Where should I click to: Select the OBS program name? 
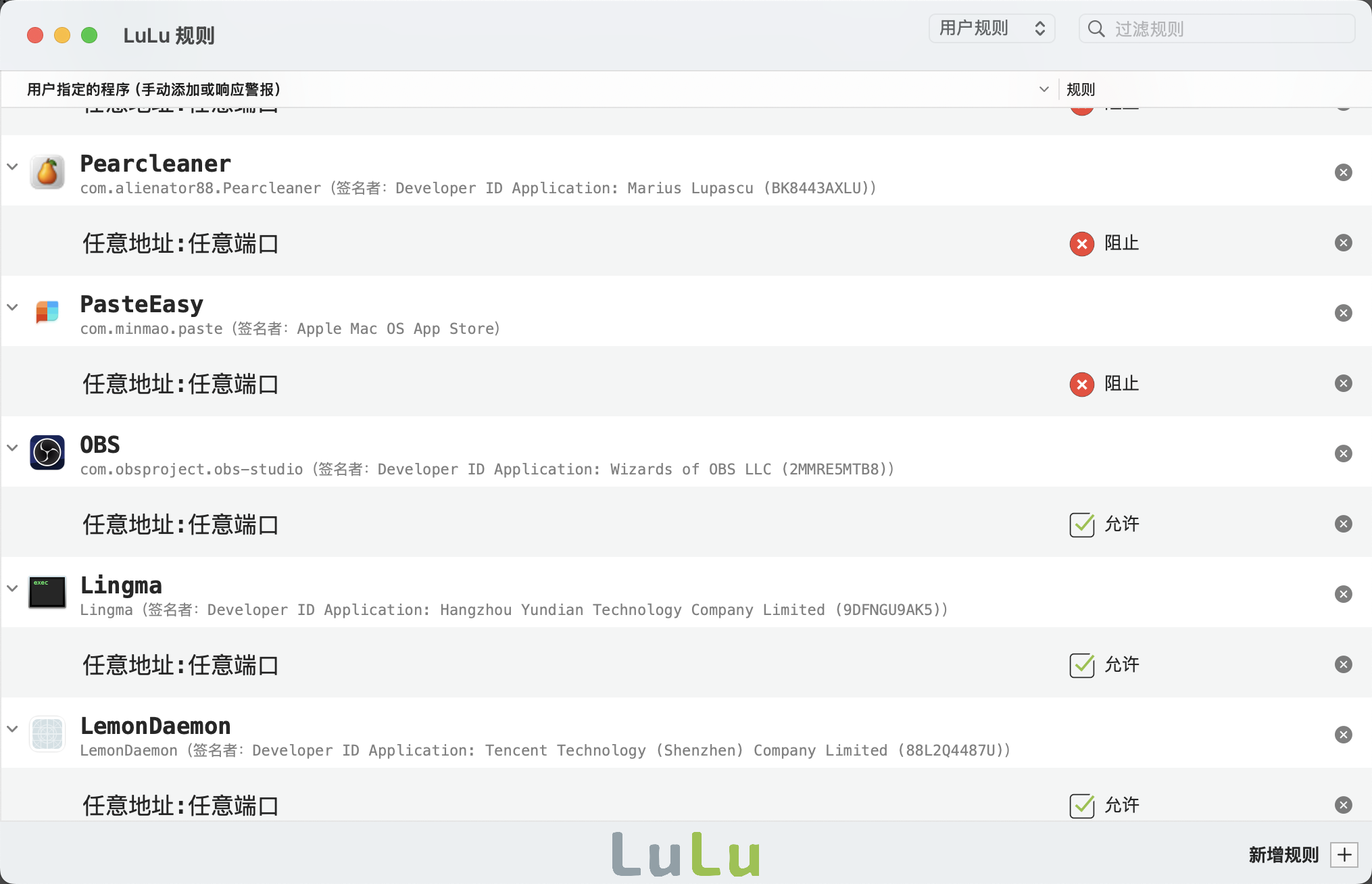tap(100, 445)
